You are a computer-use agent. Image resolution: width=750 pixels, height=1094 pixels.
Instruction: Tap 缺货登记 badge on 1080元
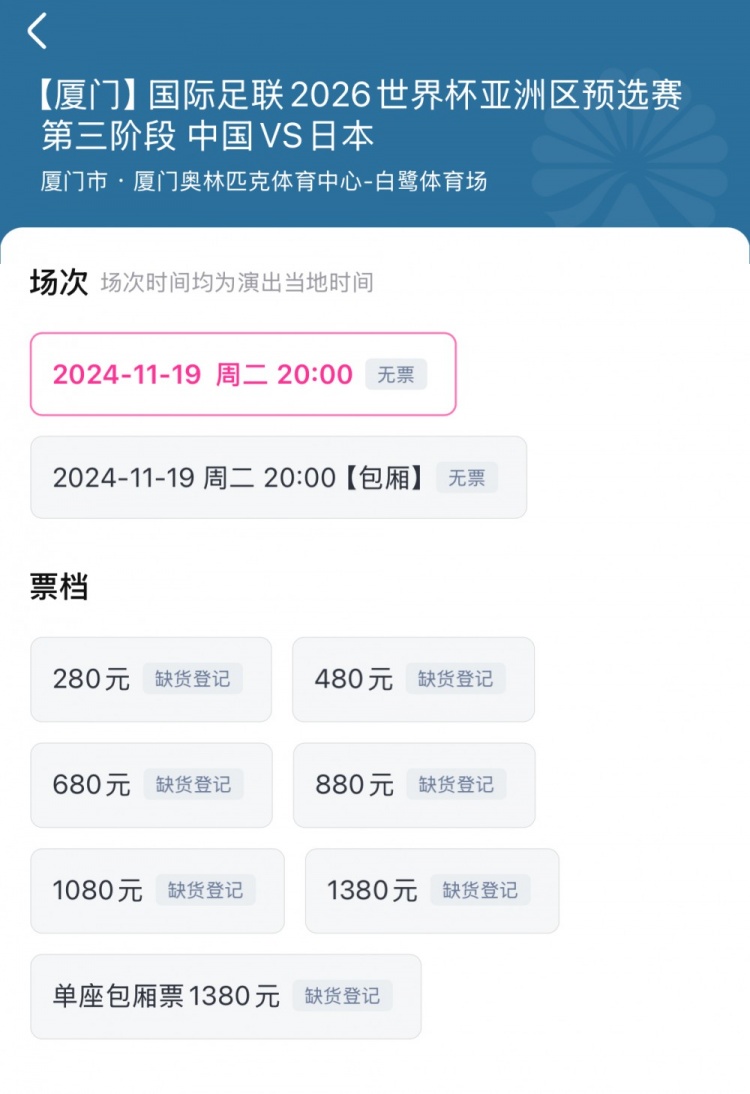point(205,890)
